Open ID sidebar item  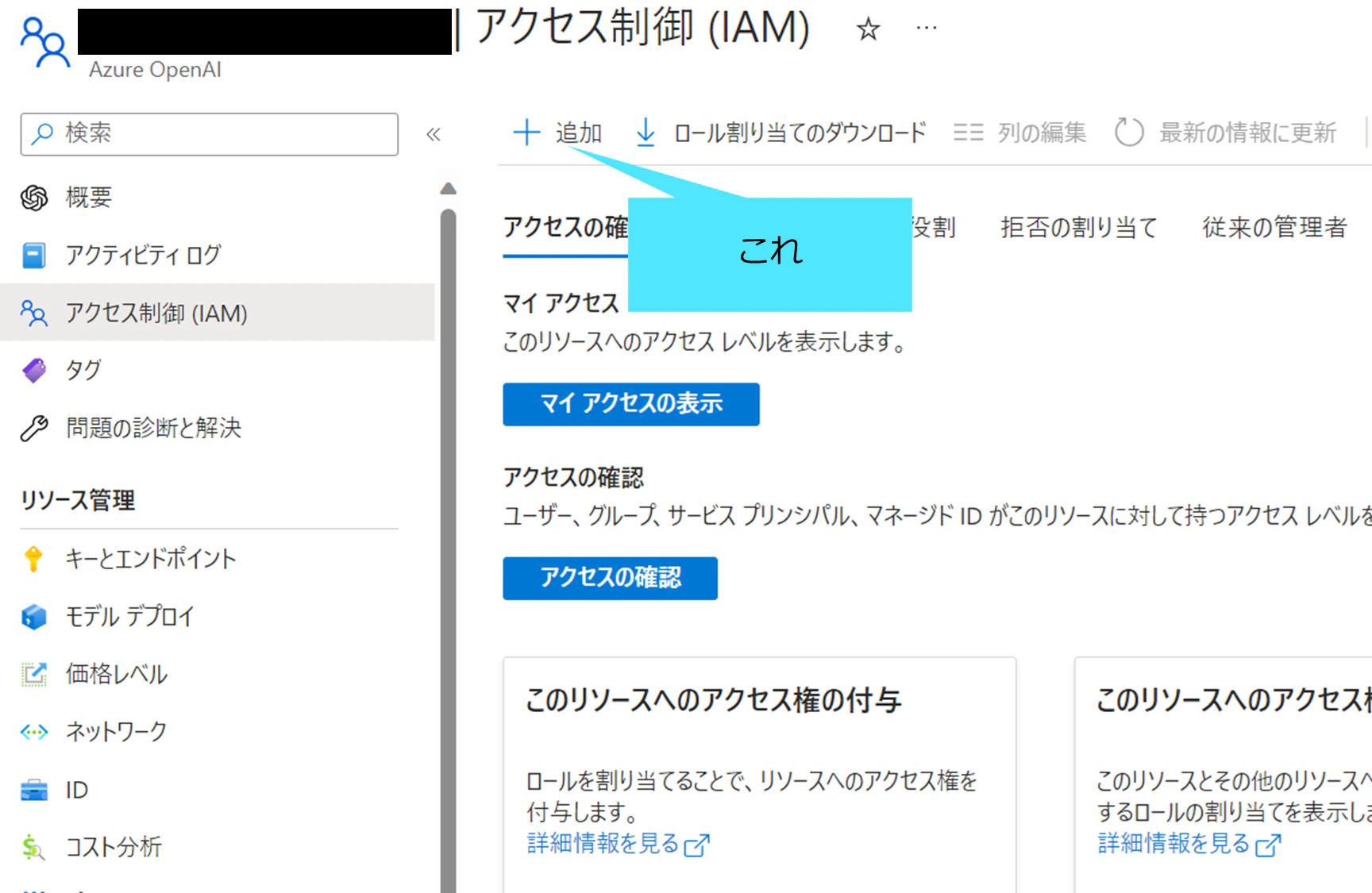217,790
